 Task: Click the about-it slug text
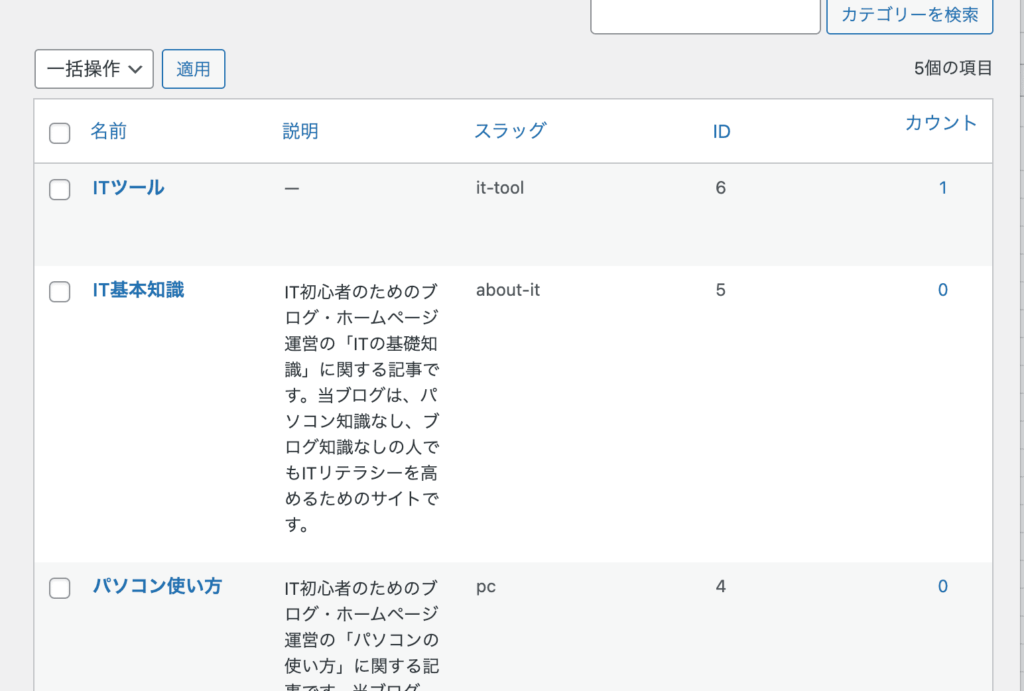(508, 290)
